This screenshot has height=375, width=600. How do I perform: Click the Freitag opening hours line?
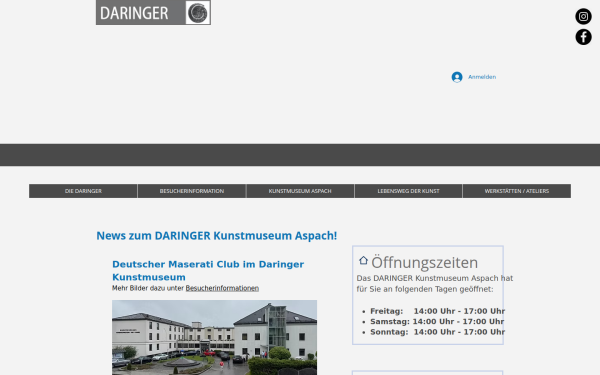(437, 311)
